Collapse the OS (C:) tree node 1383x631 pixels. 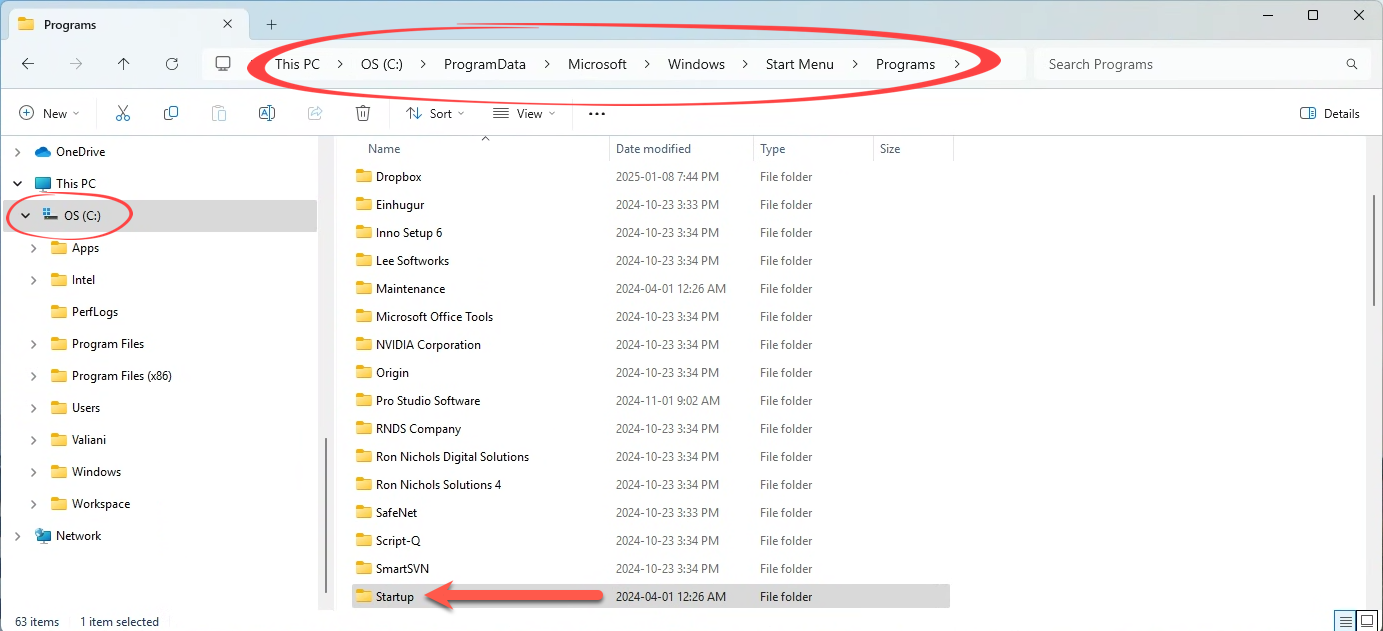26,216
